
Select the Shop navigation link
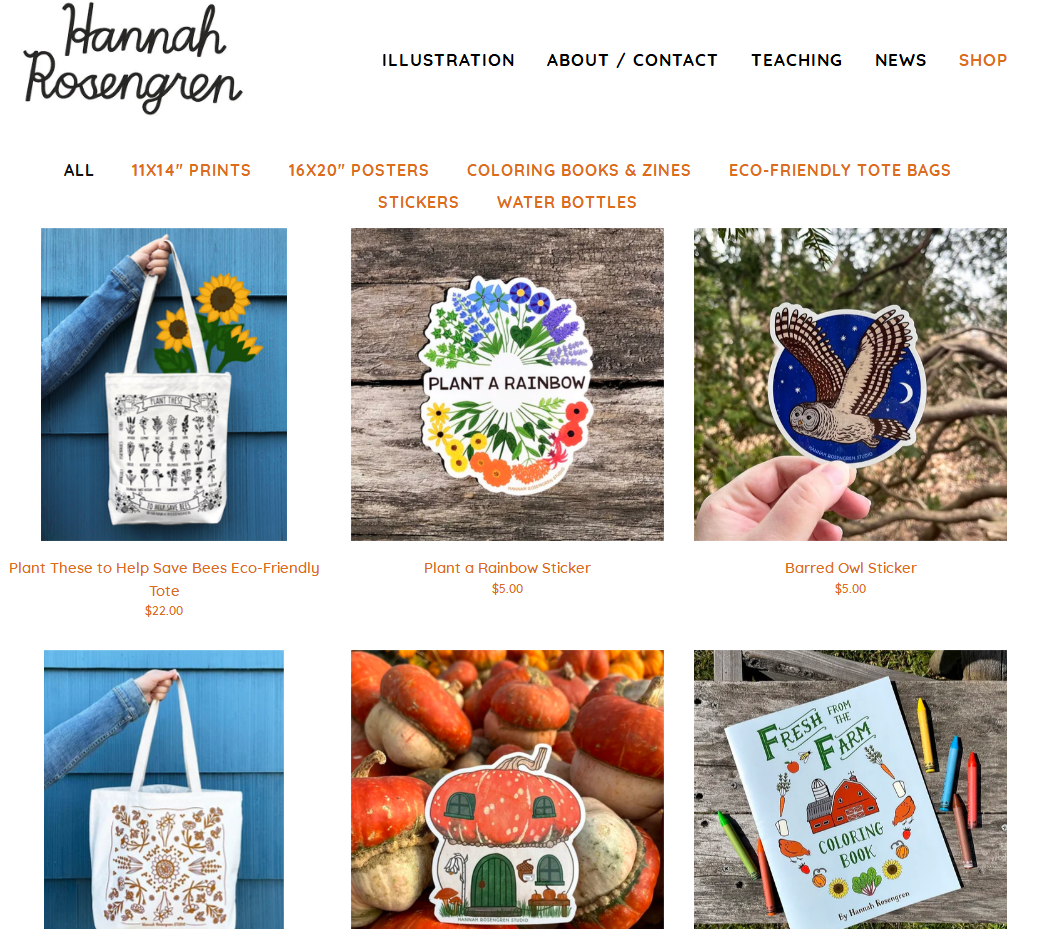(983, 60)
